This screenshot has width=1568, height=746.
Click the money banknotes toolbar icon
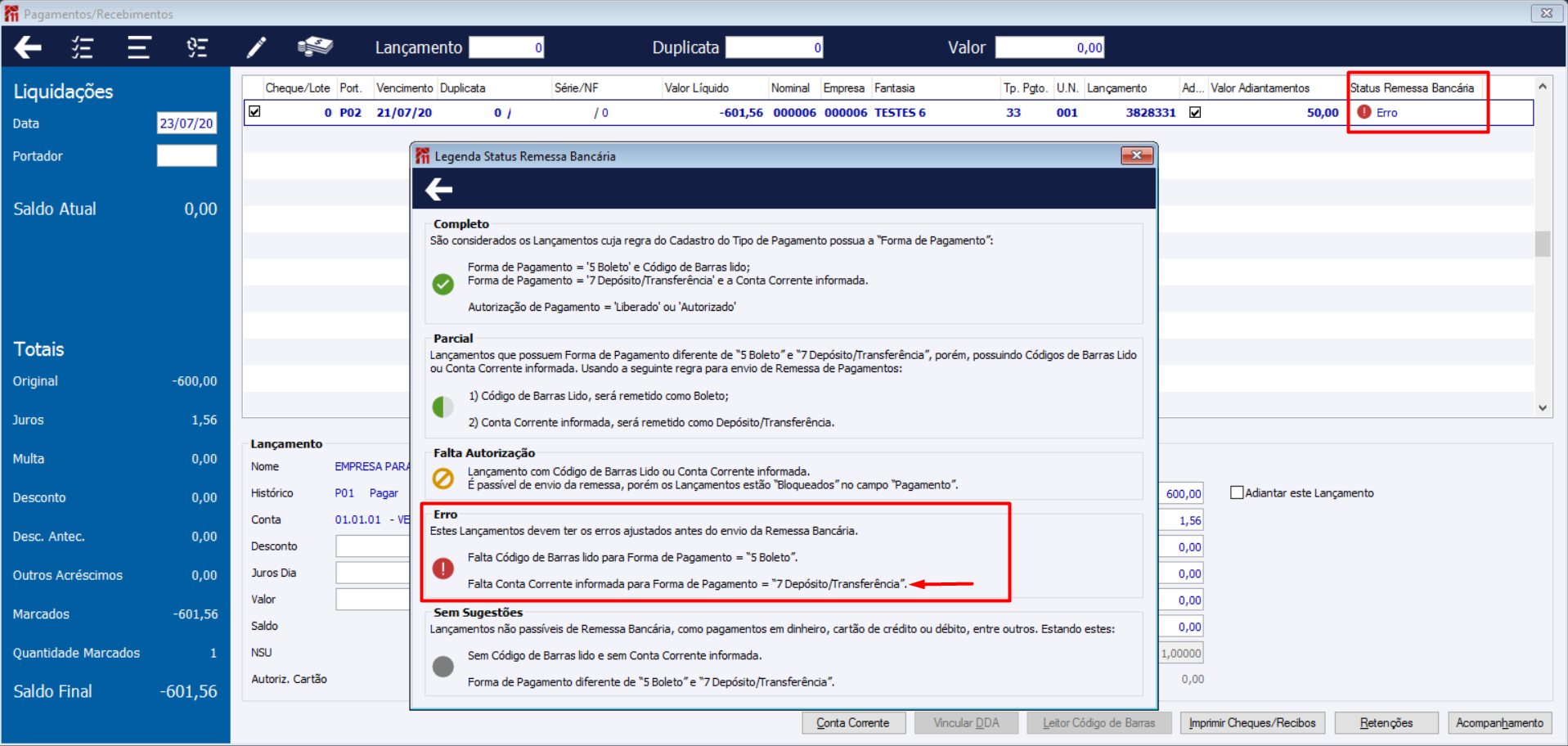click(x=315, y=47)
